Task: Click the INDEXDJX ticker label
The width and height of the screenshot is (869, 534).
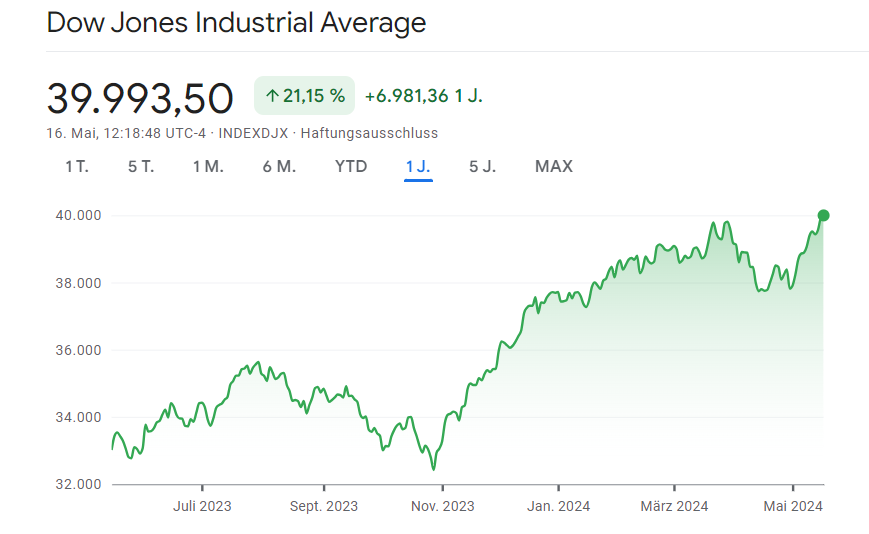Action: click(x=253, y=133)
